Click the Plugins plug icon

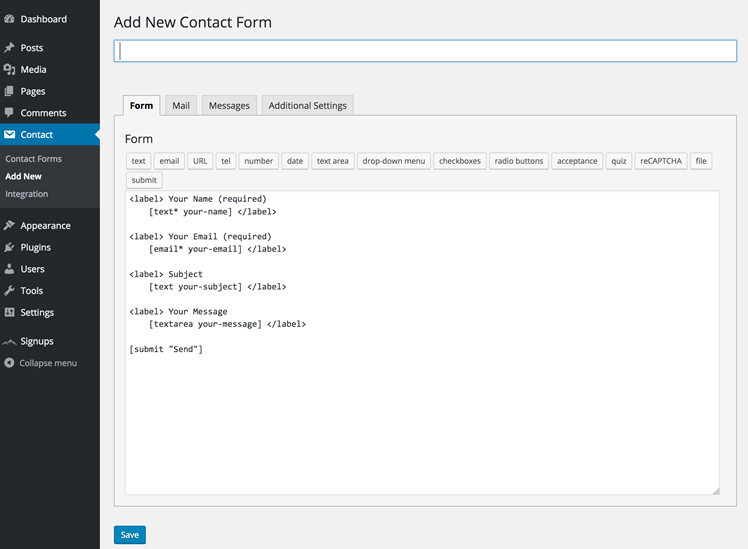(x=10, y=247)
